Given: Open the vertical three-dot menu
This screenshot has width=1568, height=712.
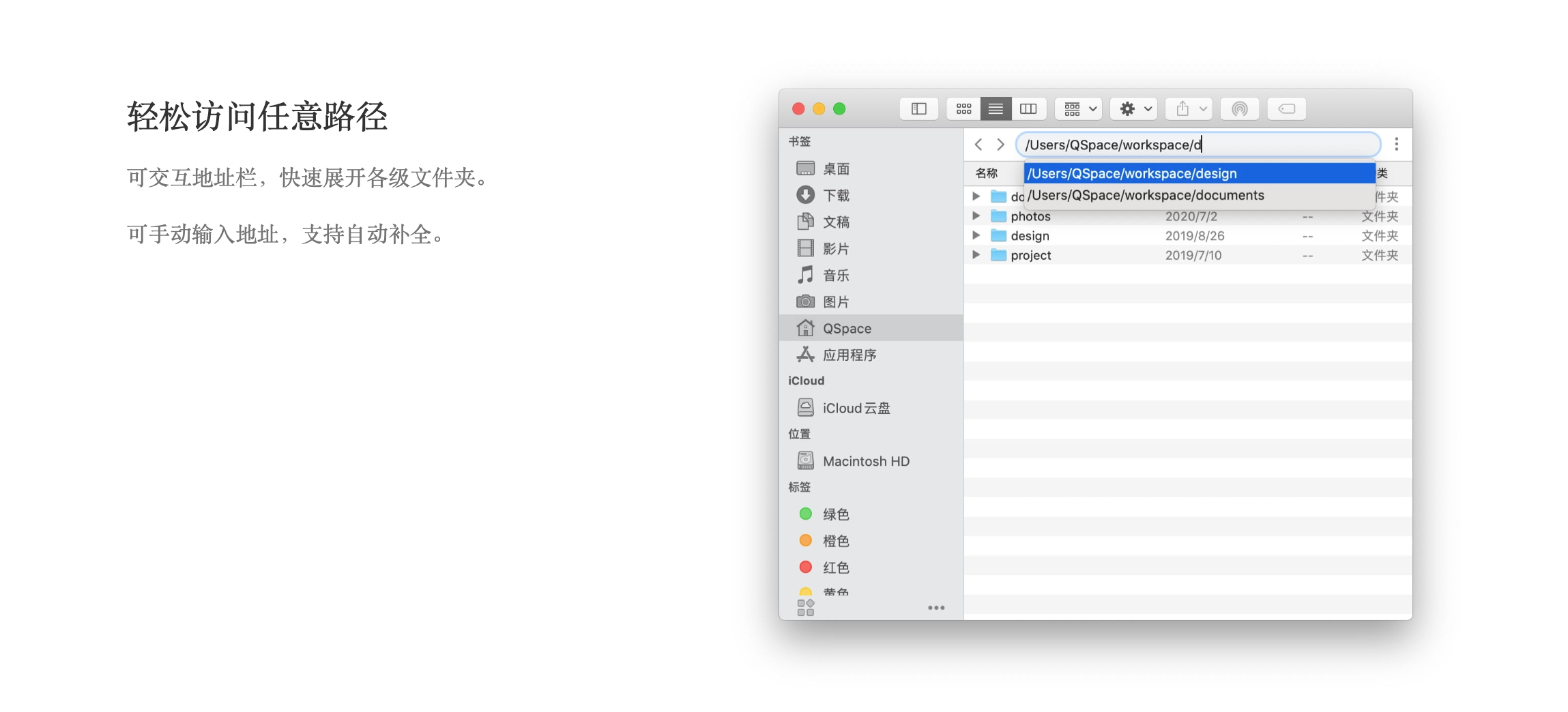Looking at the screenshot, I should (1396, 145).
